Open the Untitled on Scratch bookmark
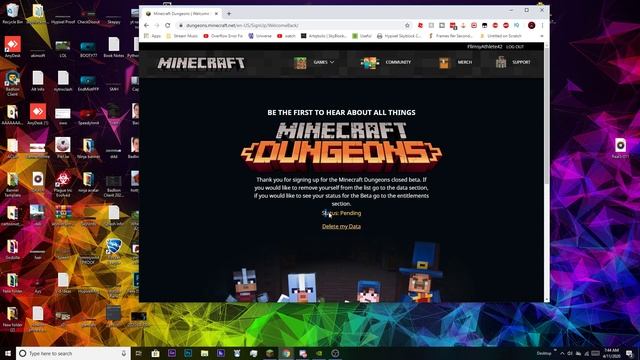 click(501, 36)
